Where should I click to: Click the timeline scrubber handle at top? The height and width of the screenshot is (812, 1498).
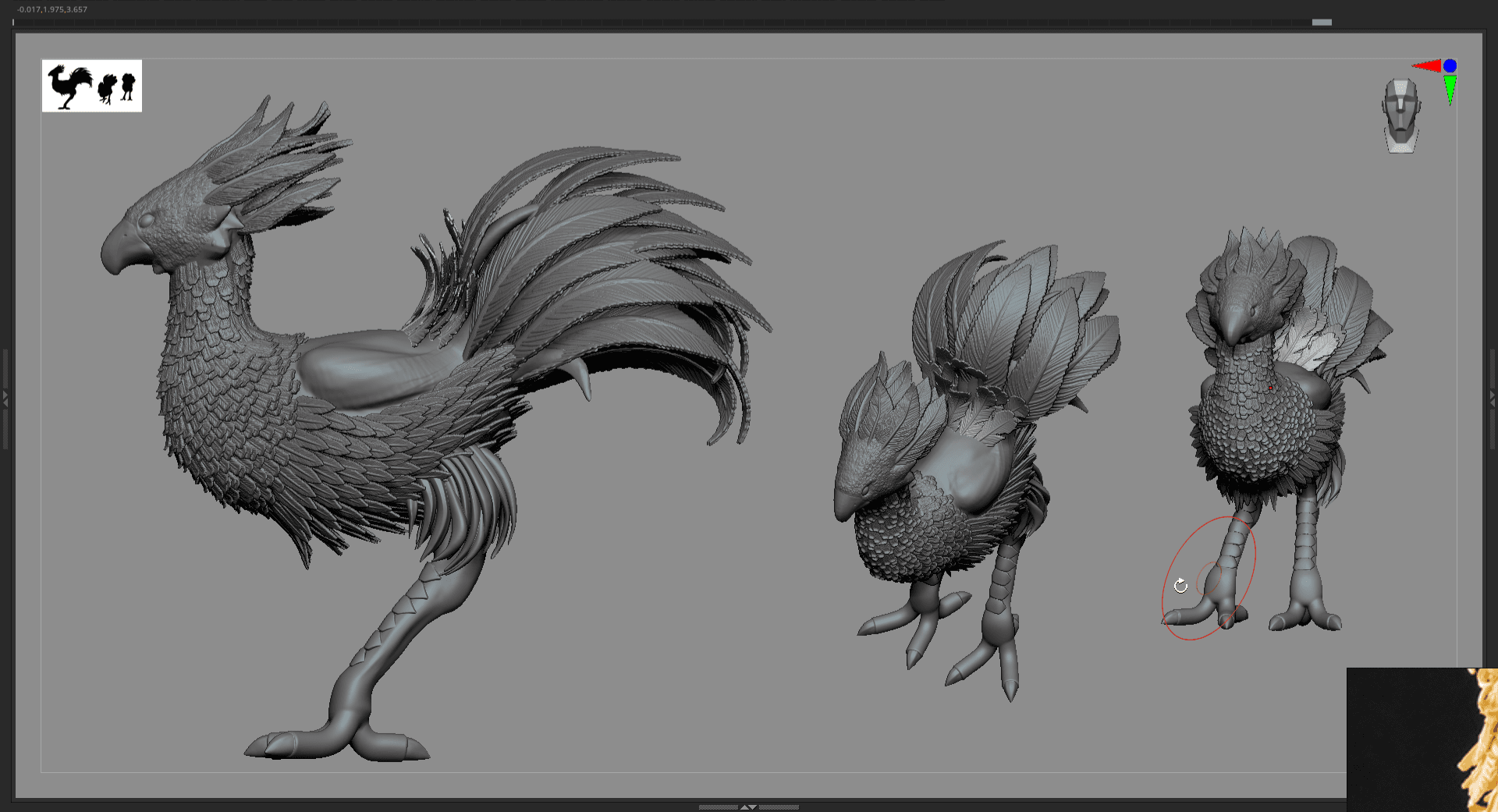tap(1322, 22)
